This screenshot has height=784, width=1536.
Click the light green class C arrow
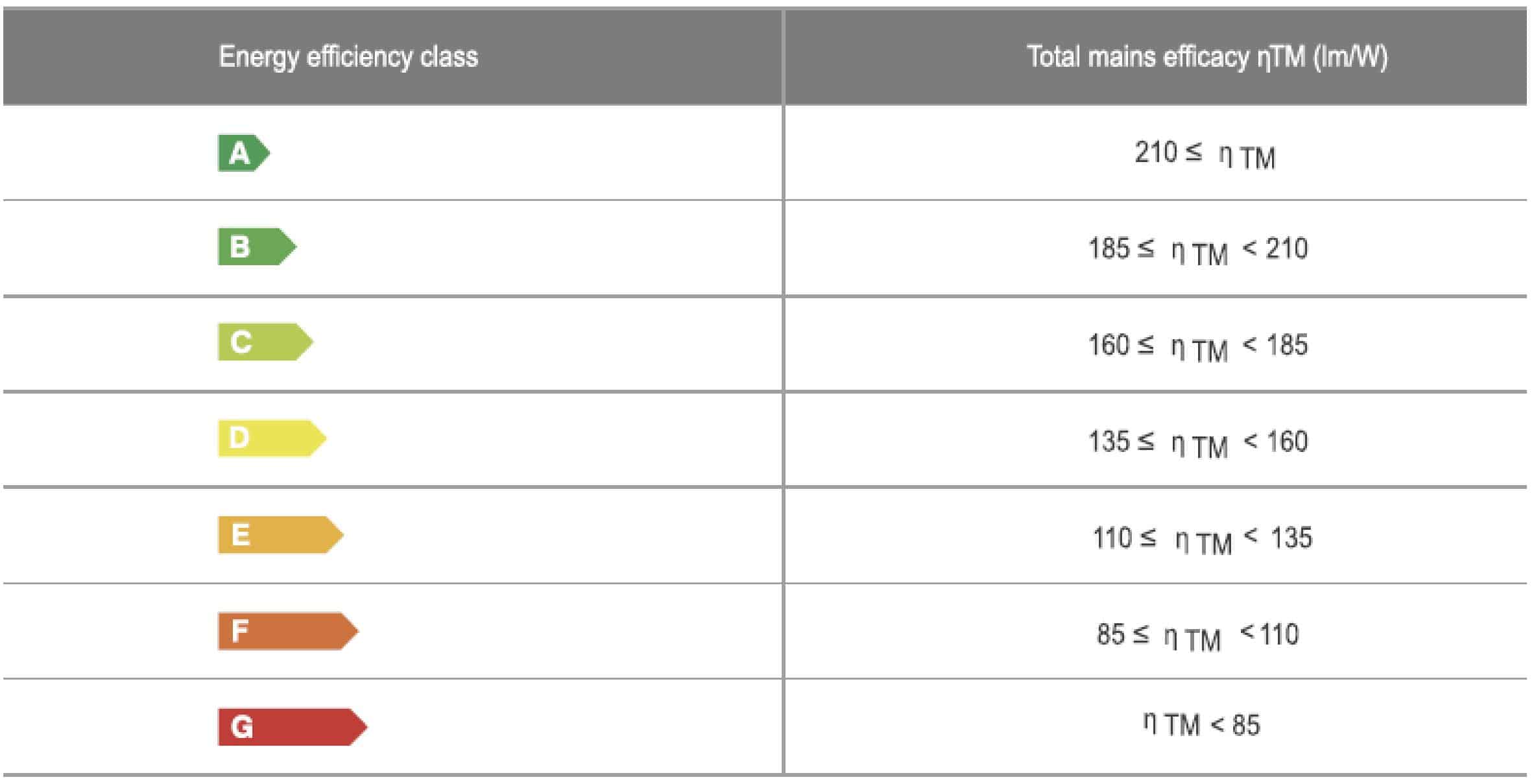(265, 342)
